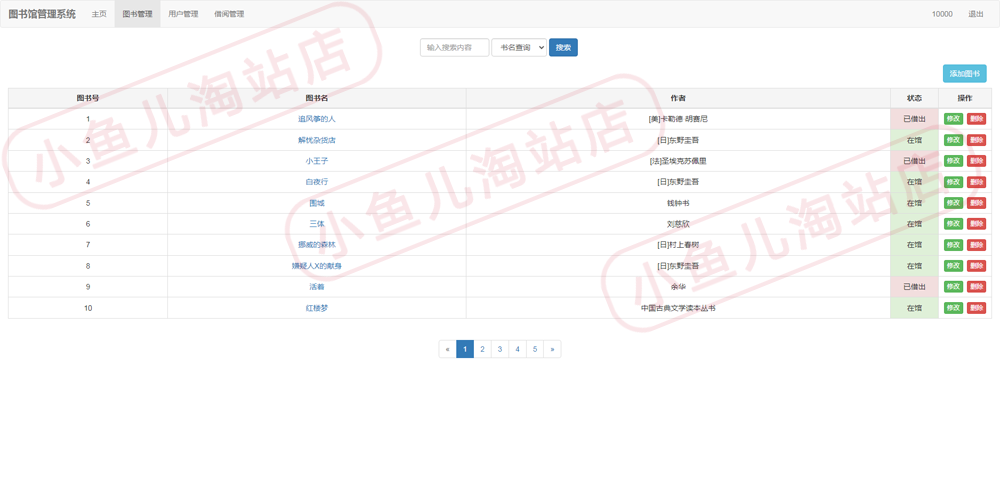Select pagination page 5
This screenshot has width=1000, height=503.
point(535,349)
